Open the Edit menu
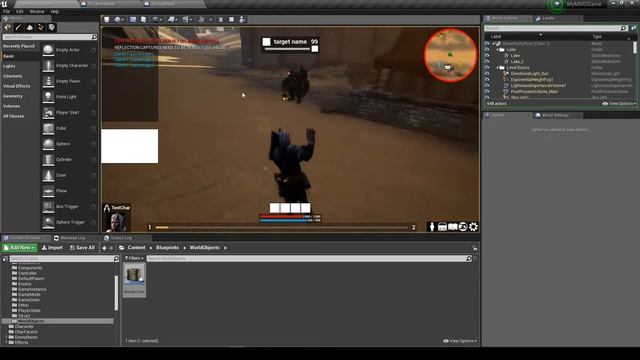The width and height of the screenshot is (640, 360). (20, 11)
